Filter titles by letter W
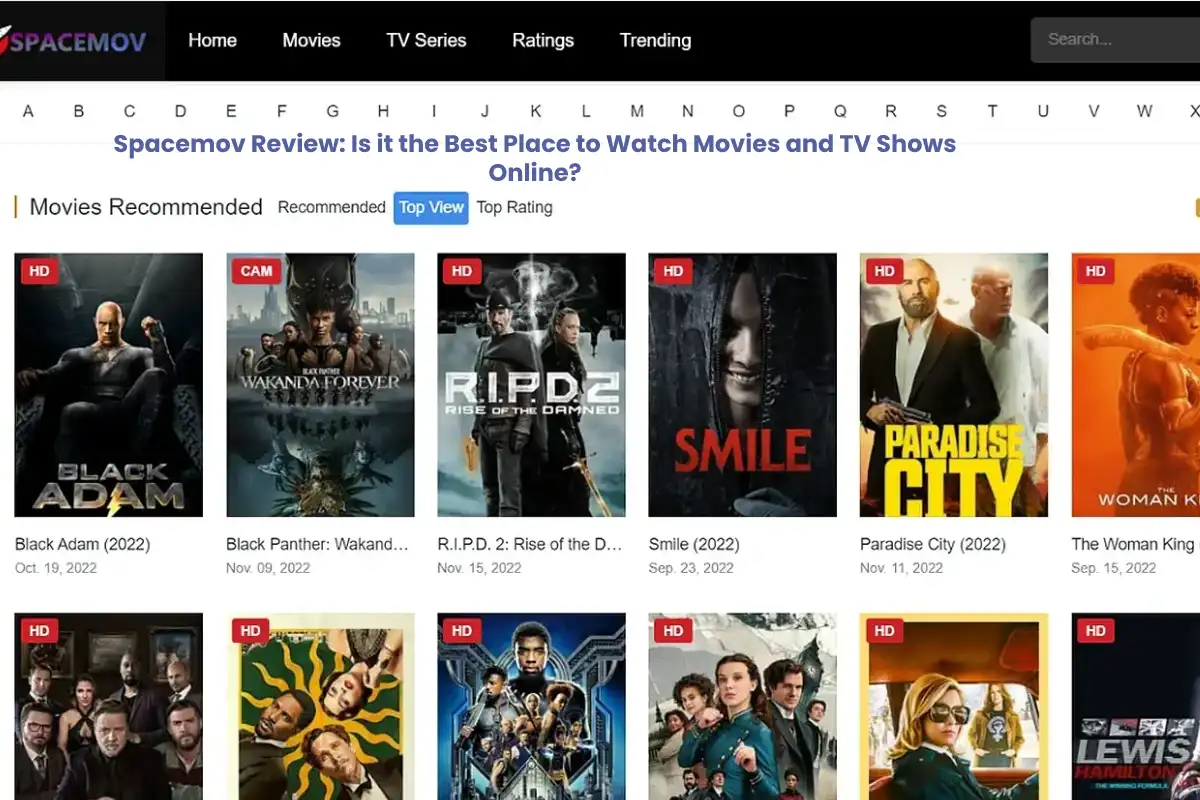This screenshot has width=1200, height=800. click(x=1145, y=111)
